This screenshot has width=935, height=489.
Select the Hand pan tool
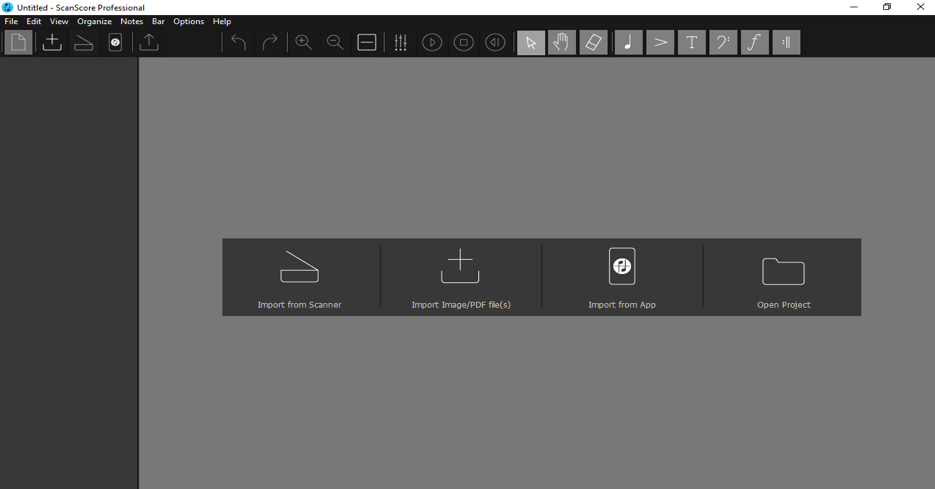pos(562,42)
